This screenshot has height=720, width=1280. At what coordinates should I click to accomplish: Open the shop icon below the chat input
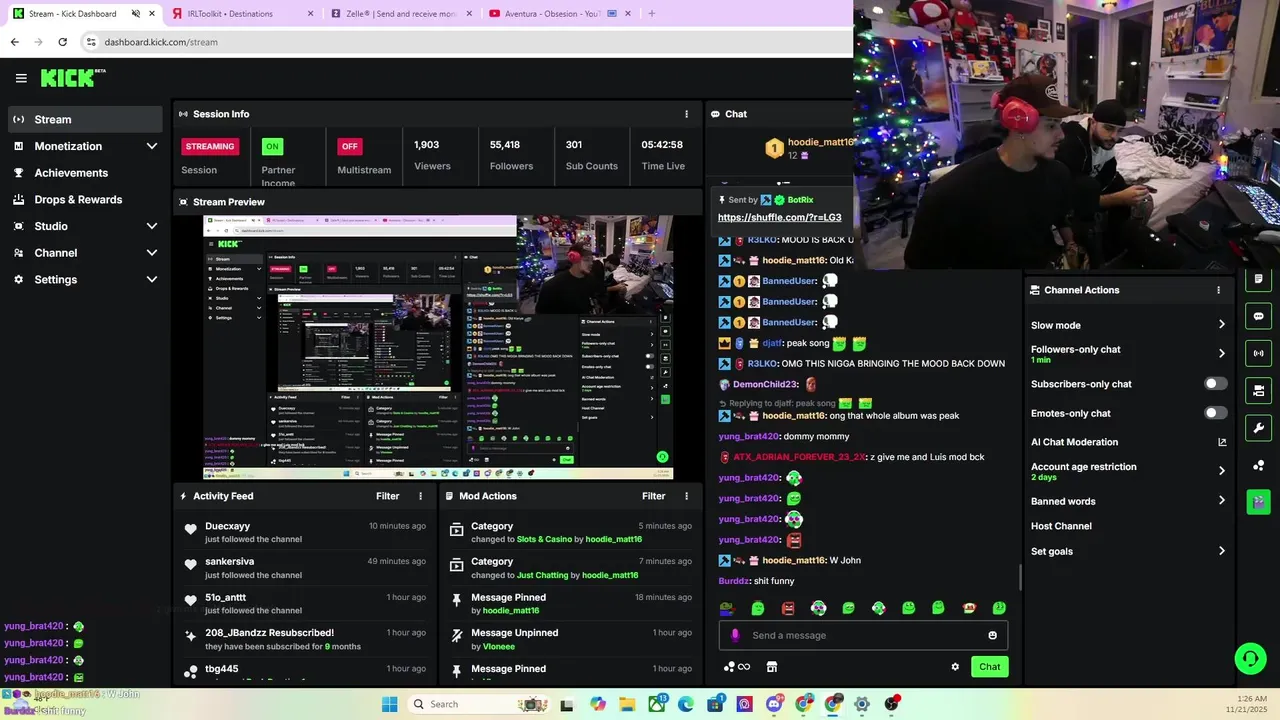[772, 667]
